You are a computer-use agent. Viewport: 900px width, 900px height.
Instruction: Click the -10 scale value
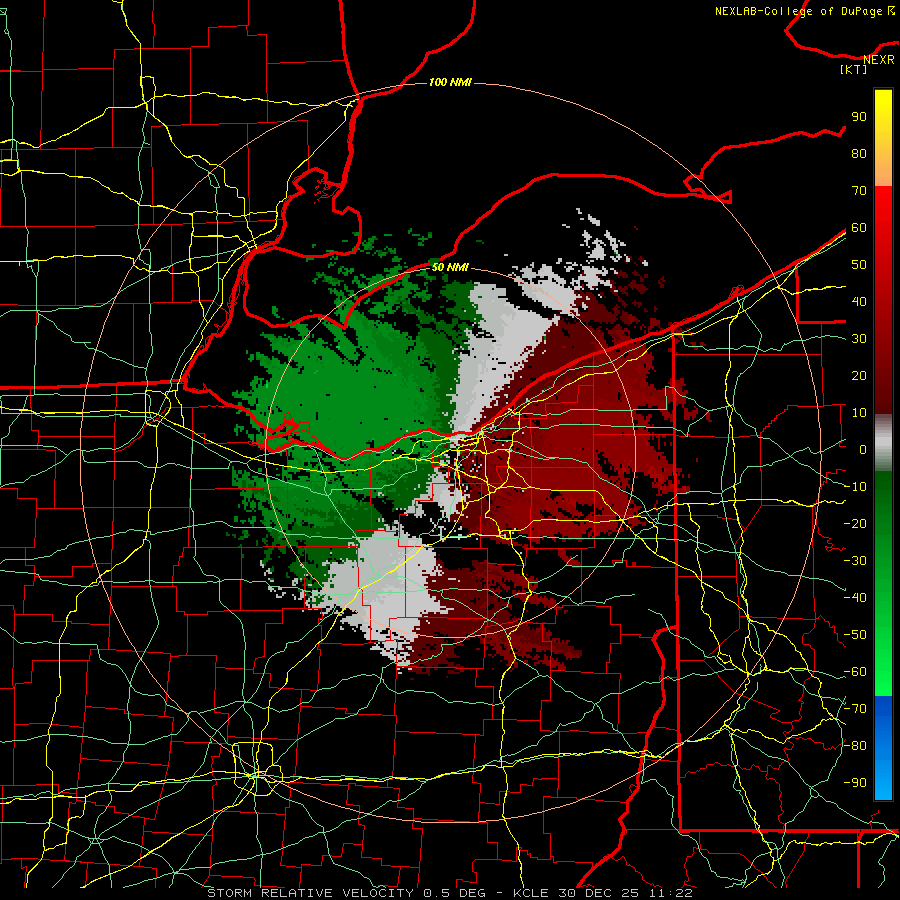tap(855, 487)
